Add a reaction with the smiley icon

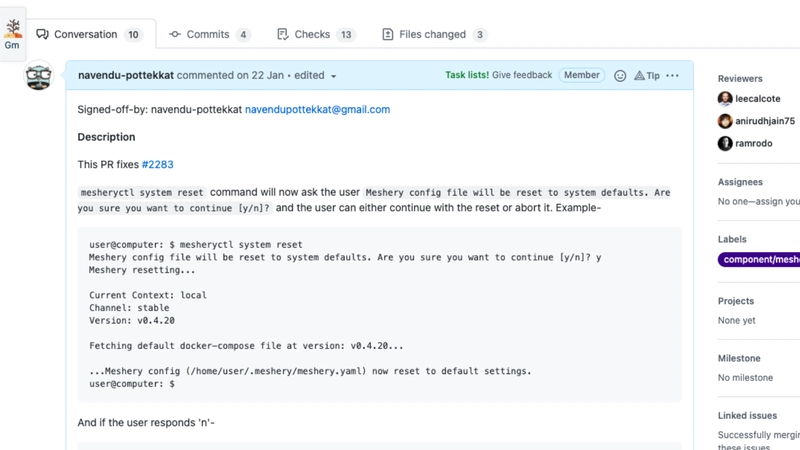620,76
